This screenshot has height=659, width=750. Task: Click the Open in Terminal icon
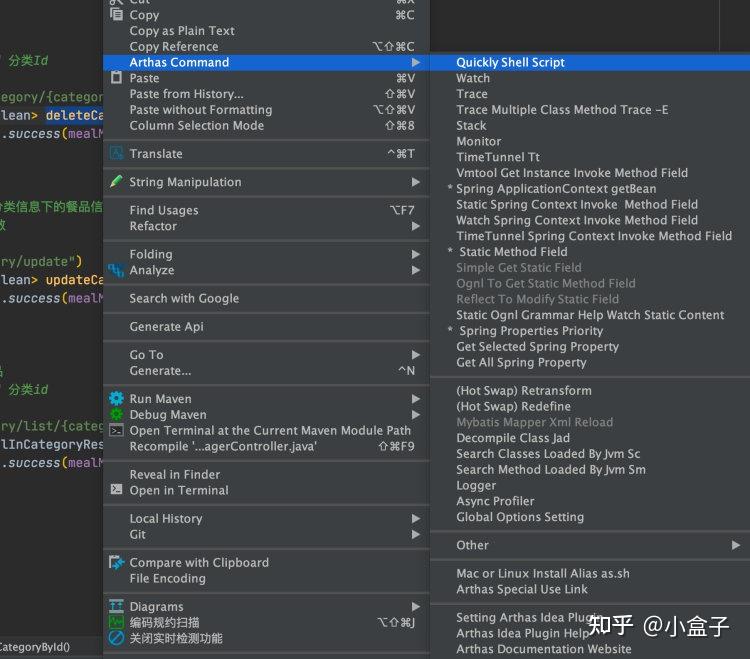[x=116, y=489]
